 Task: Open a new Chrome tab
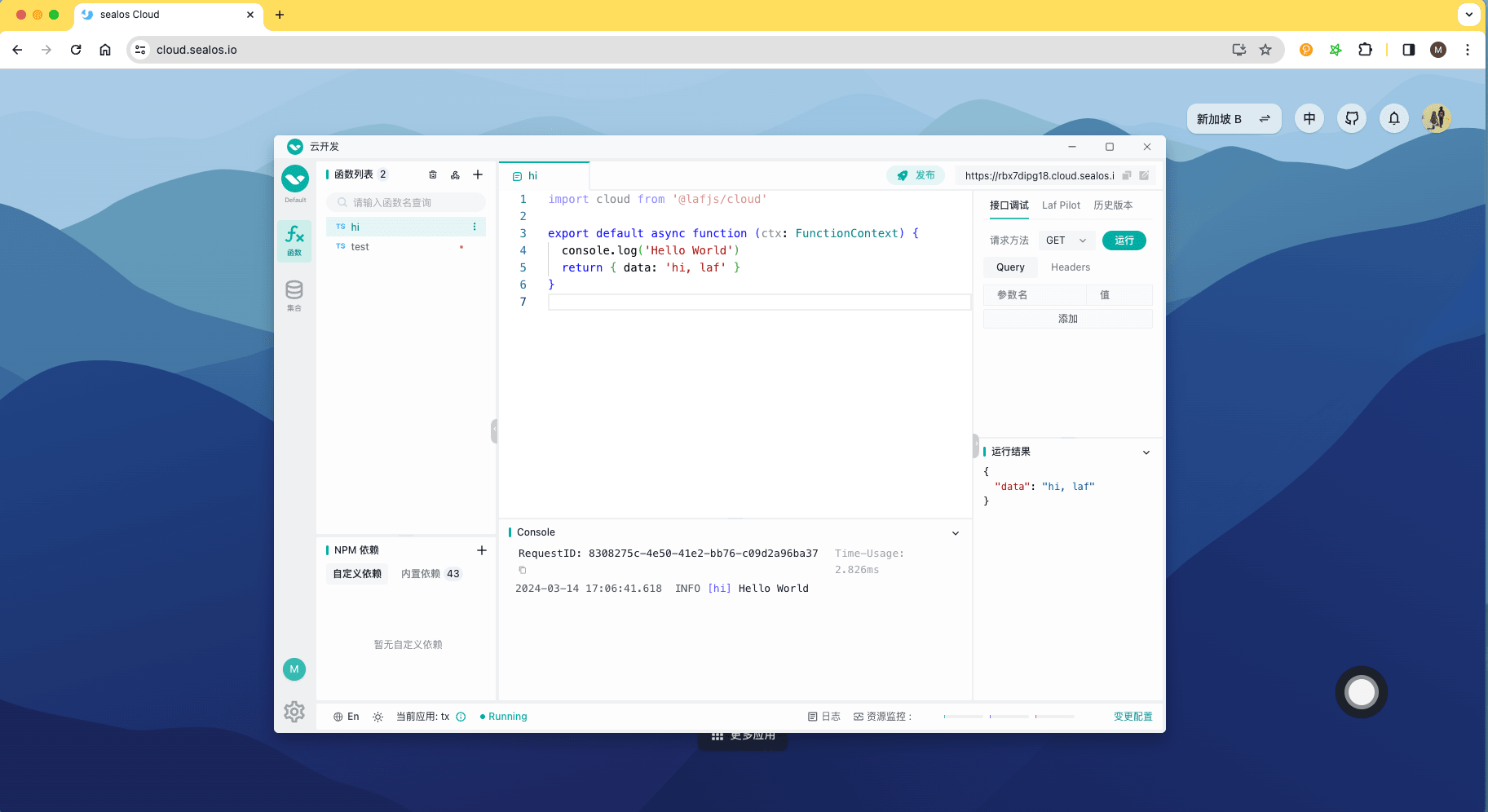pos(280,15)
